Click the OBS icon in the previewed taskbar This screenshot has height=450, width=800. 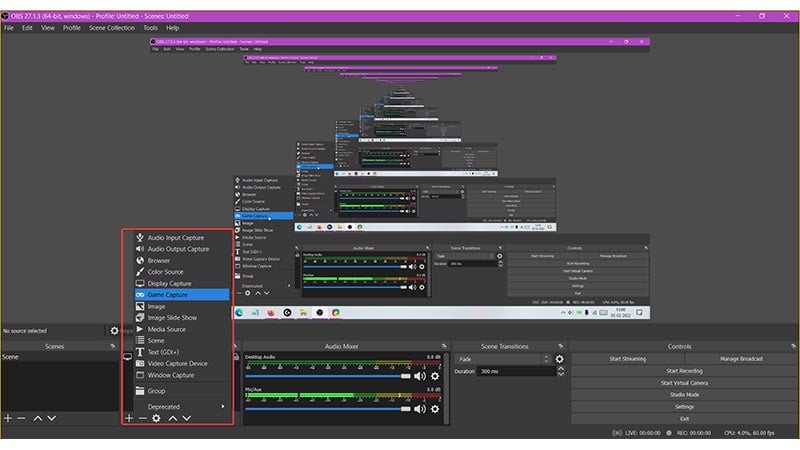pos(319,313)
